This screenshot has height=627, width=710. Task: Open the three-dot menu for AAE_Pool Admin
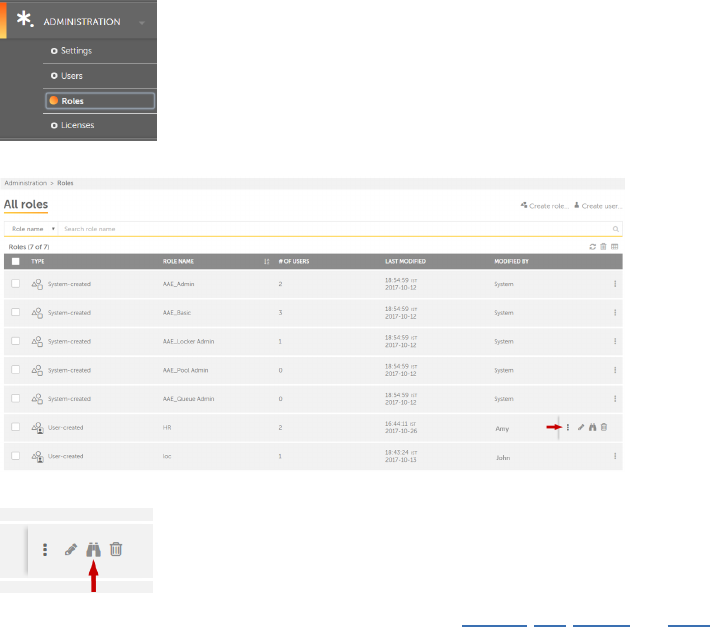pos(615,370)
